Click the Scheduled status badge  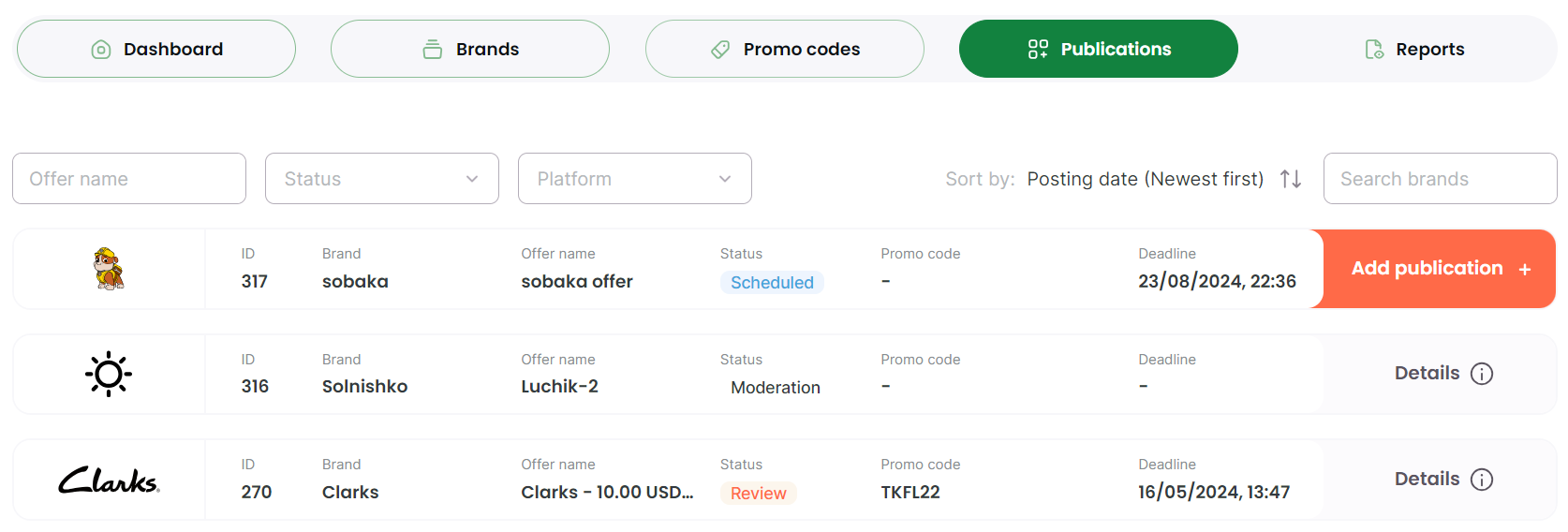tap(772, 283)
